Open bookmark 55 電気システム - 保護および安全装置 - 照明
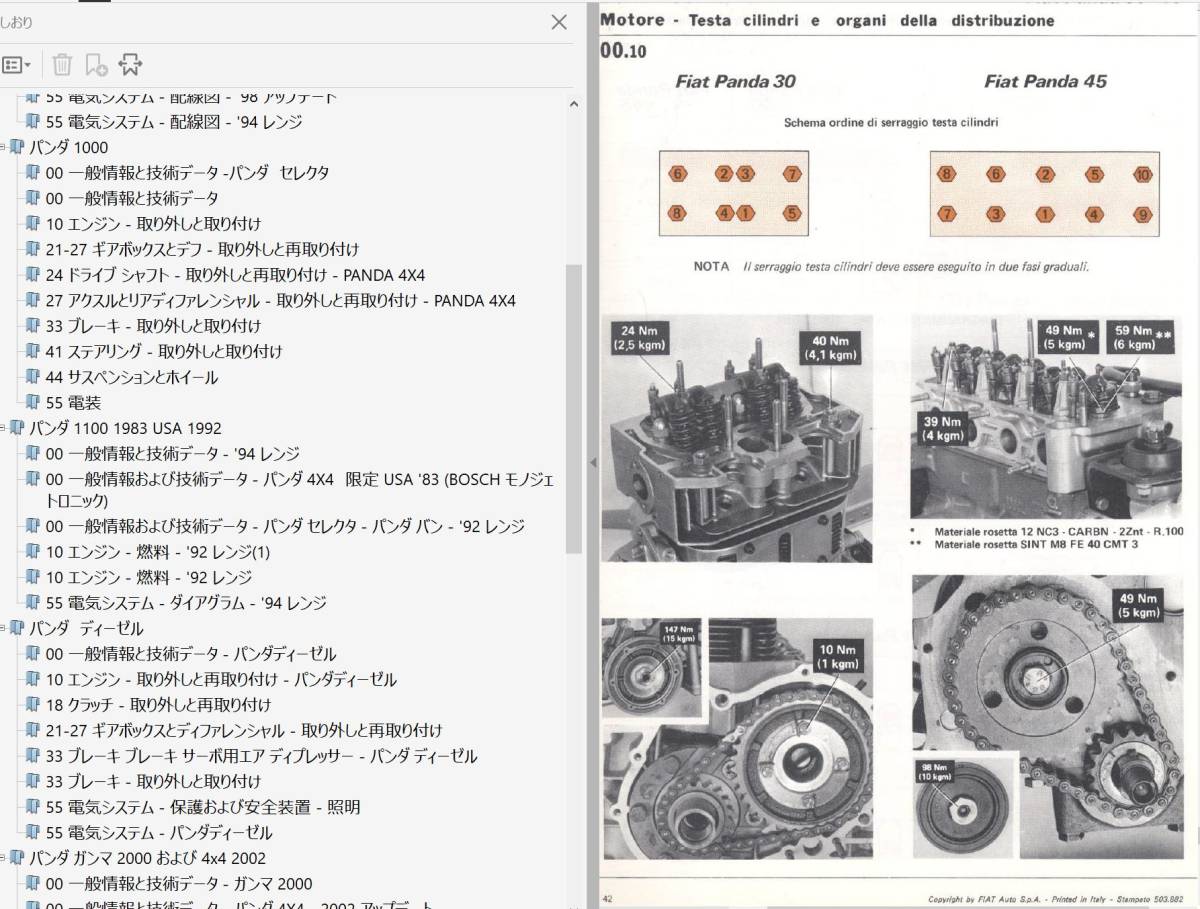This screenshot has width=1200, height=909. pos(203,807)
